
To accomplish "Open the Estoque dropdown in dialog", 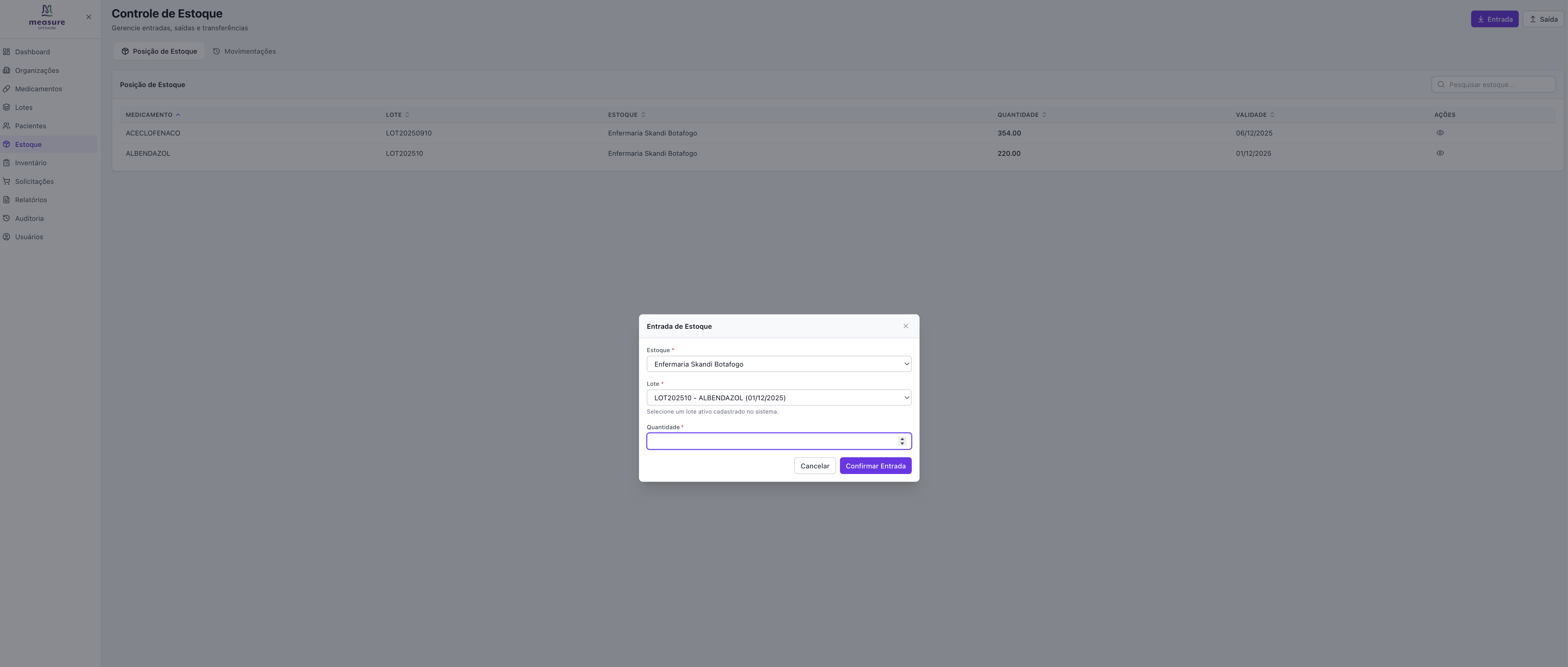I will [x=778, y=364].
